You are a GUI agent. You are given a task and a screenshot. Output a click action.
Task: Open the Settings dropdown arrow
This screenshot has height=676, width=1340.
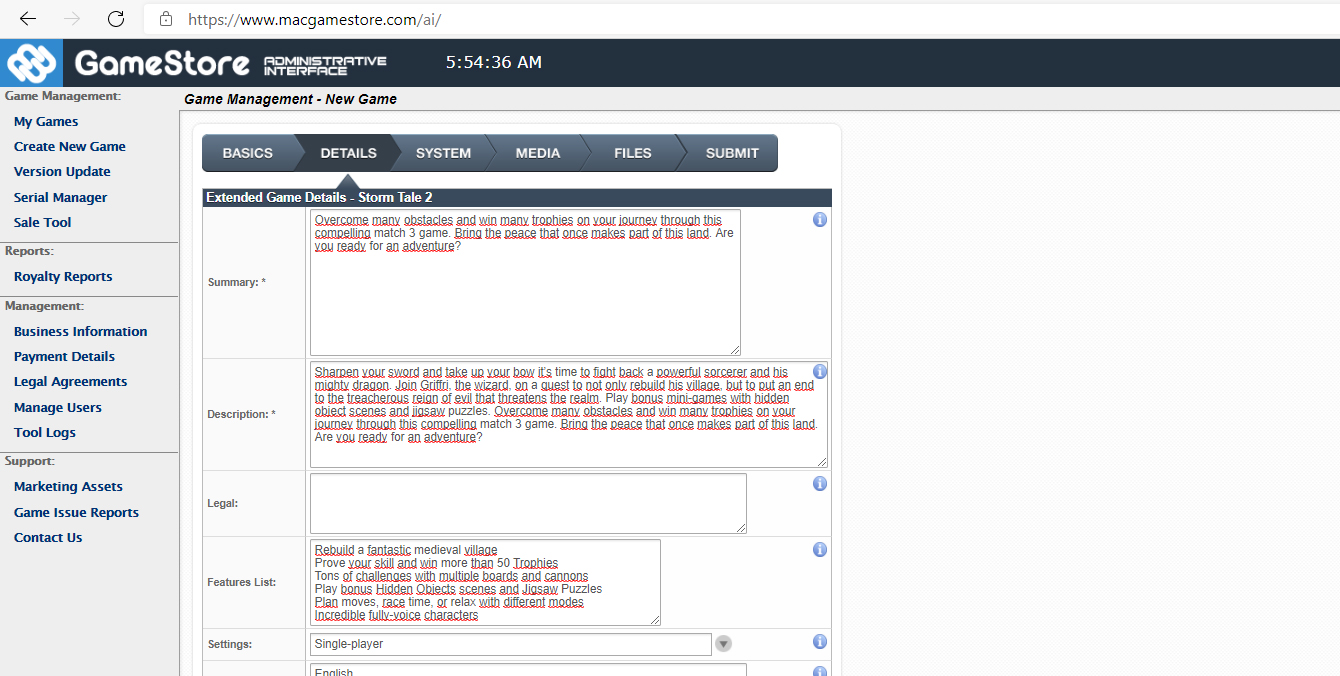click(x=724, y=644)
